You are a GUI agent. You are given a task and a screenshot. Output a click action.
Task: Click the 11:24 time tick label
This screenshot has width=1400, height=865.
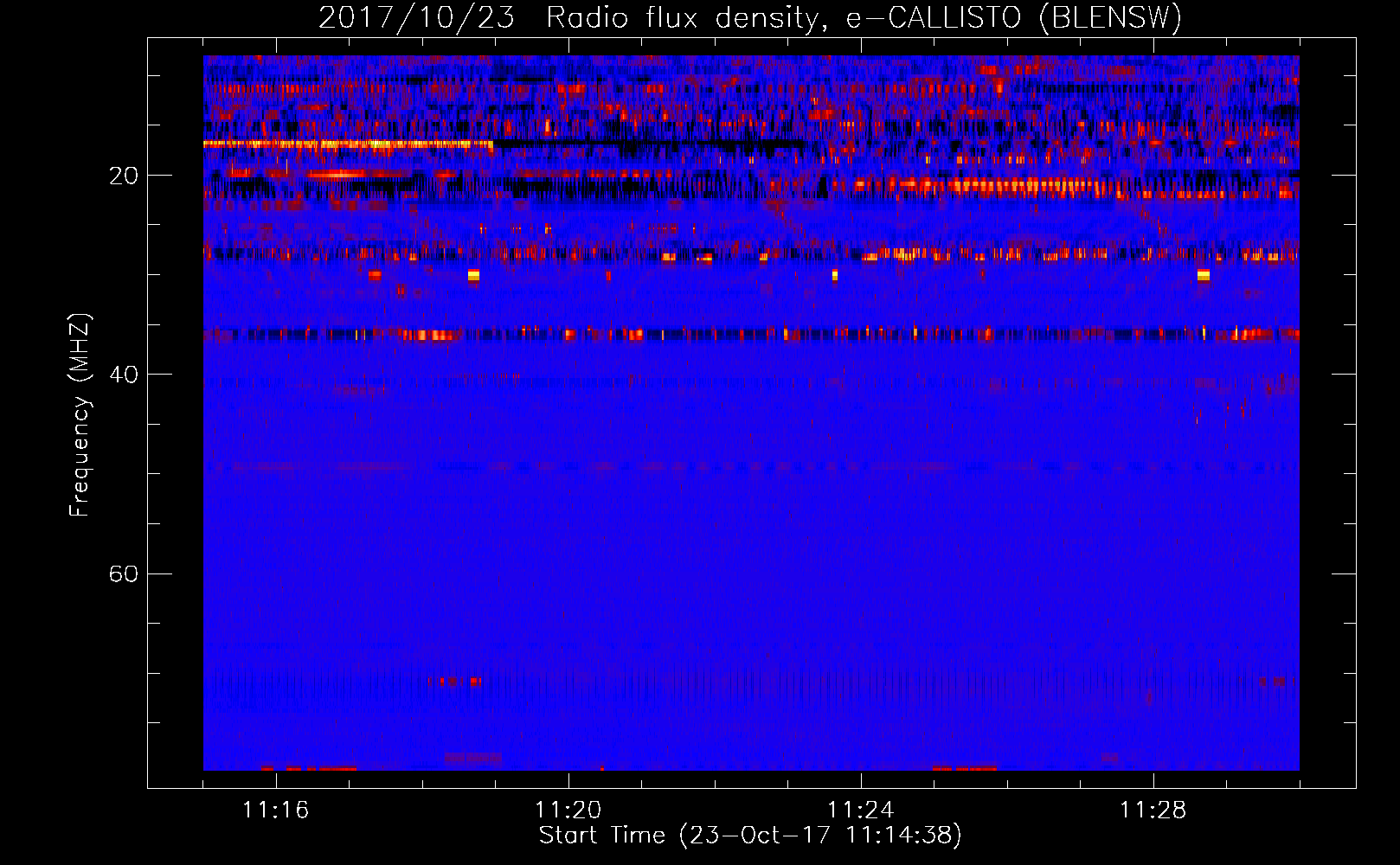click(860, 810)
